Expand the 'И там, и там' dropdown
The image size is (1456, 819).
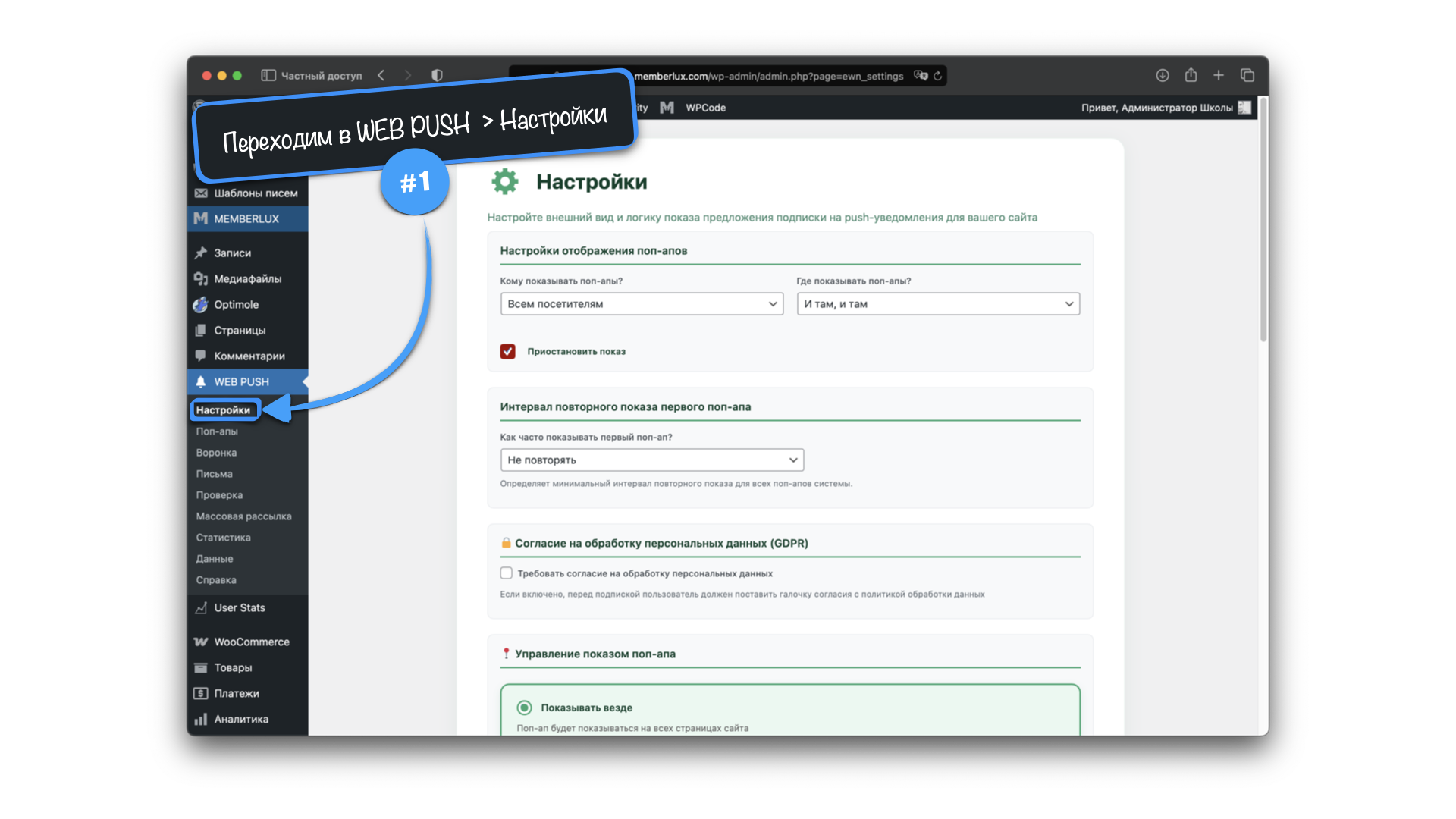[x=938, y=304]
